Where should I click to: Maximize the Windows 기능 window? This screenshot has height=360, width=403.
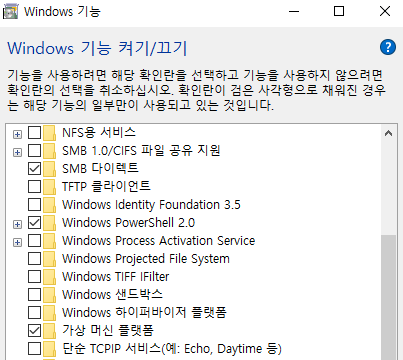[339, 12]
